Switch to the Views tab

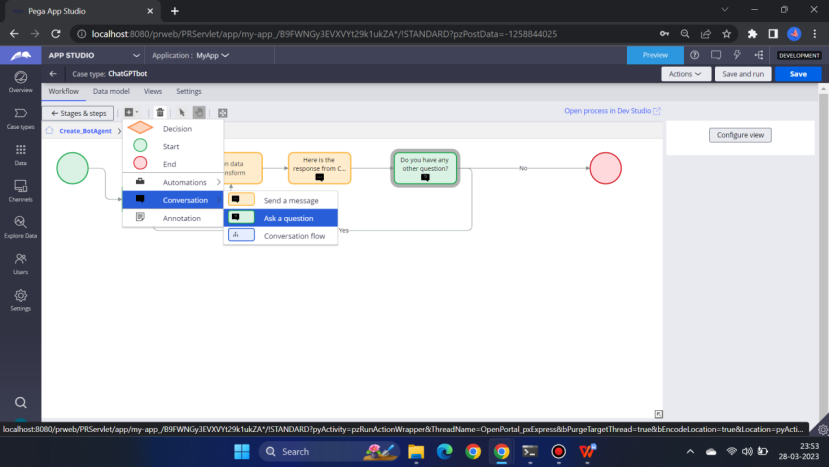pyautogui.click(x=153, y=92)
